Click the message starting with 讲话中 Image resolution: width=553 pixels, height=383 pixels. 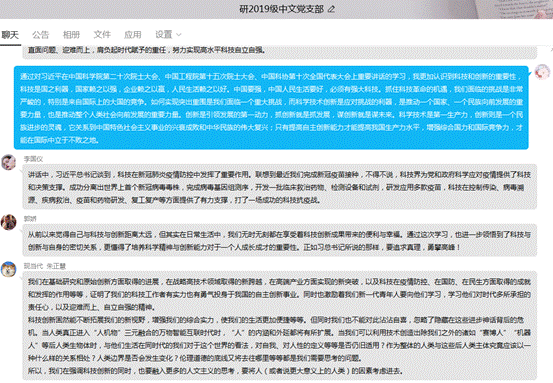[280, 187]
